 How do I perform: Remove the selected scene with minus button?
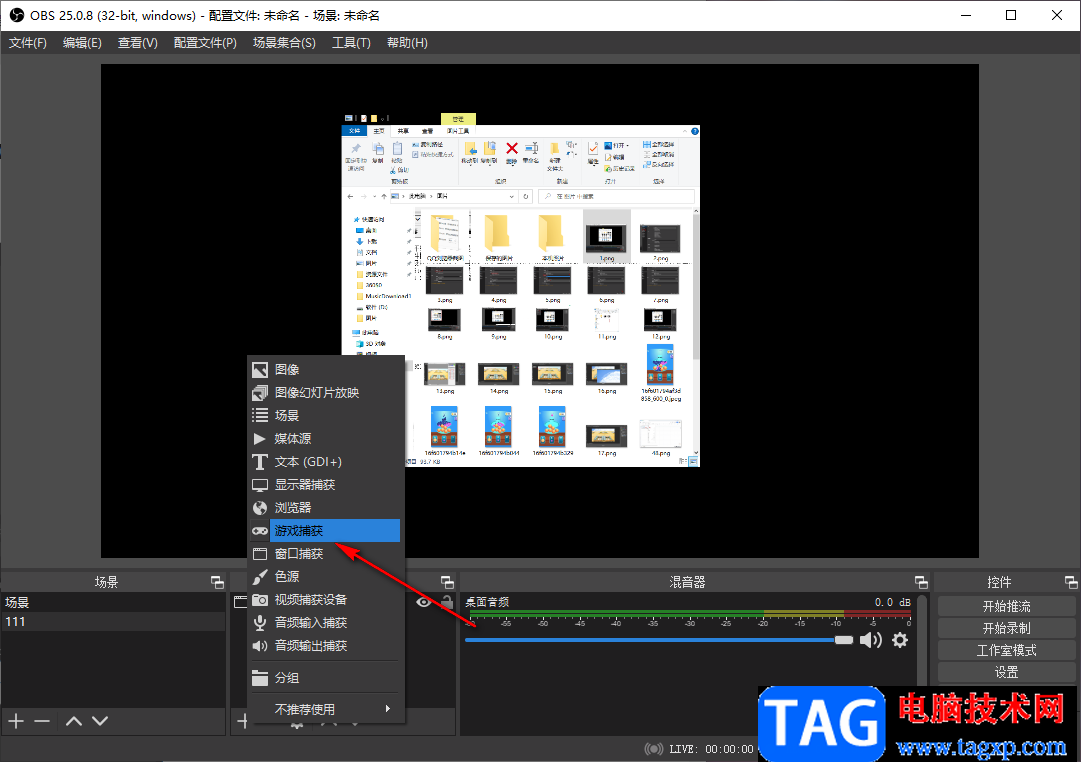pyautogui.click(x=42, y=721)
